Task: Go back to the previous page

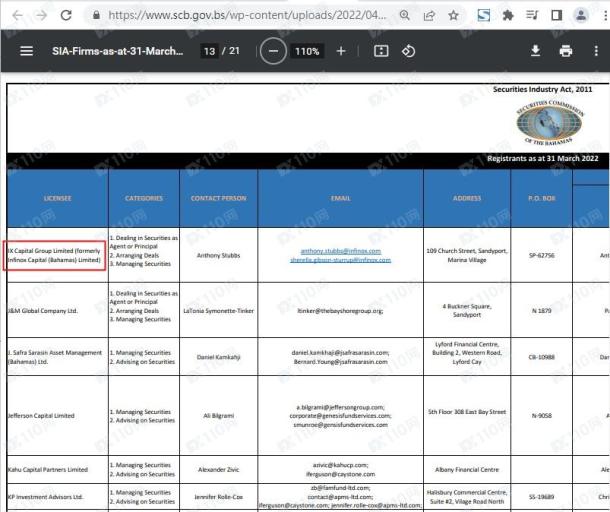Action: 17,15
